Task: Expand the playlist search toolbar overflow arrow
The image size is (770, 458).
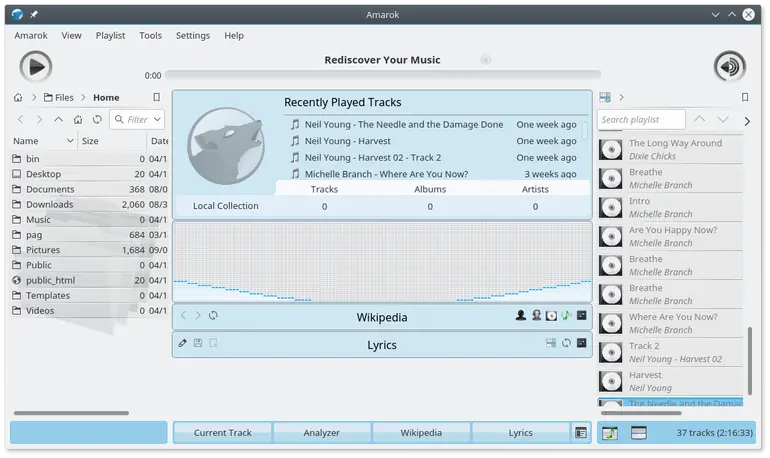Action: [x=747, y=121]
